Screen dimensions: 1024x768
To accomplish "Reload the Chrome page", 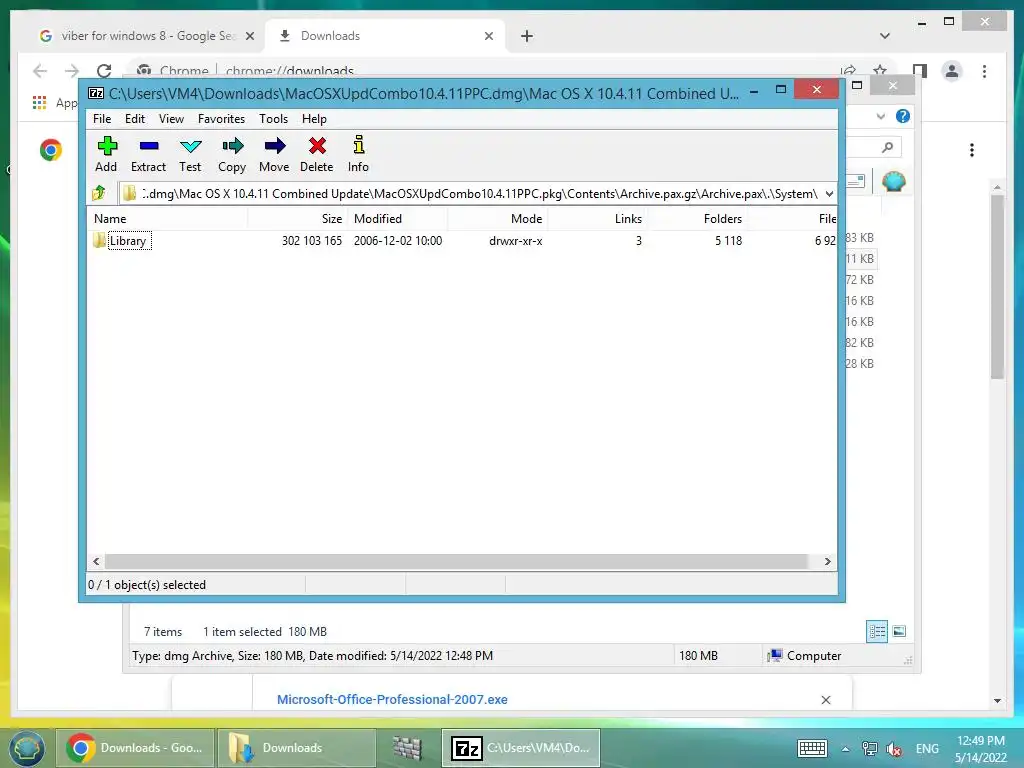I will (104, 71).
